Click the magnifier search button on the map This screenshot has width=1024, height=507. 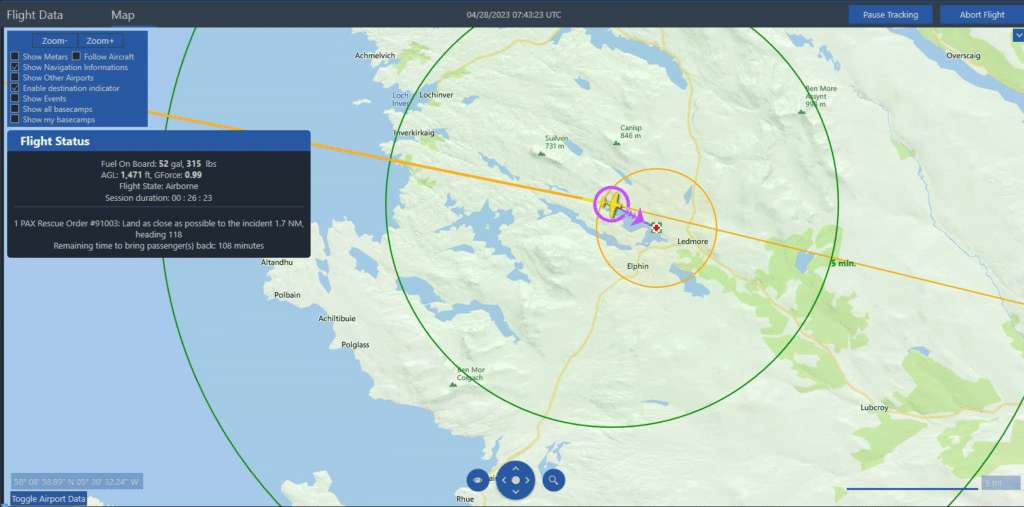coord(553,480)
